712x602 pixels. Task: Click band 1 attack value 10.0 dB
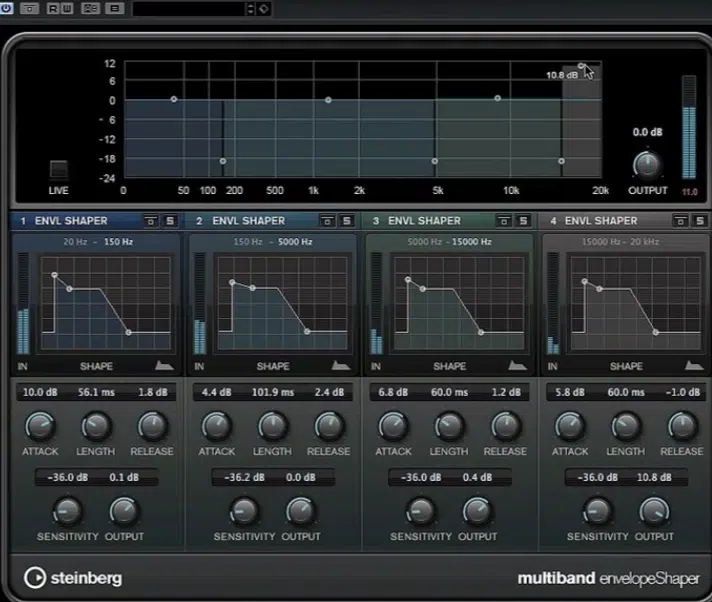tap(40, 392)
